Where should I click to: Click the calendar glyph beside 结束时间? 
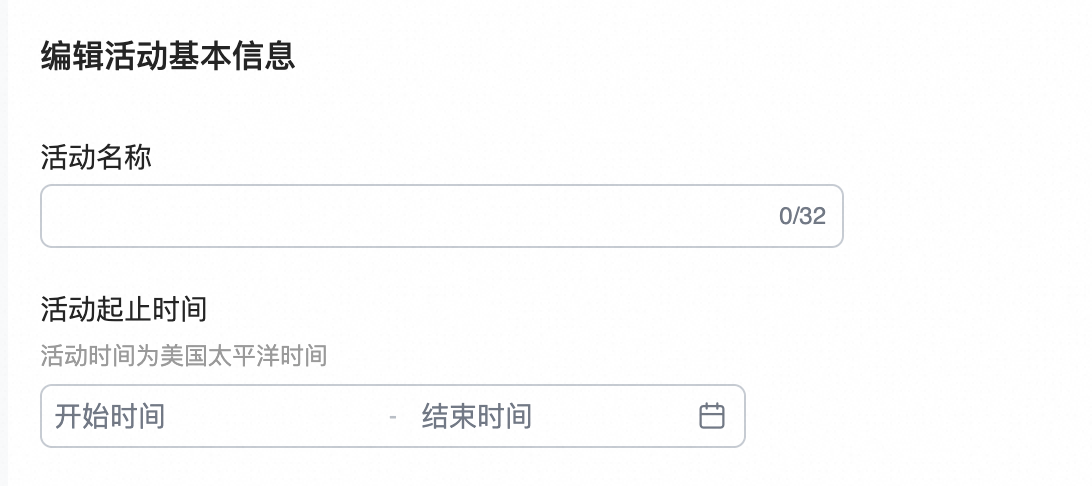(711, 416)
